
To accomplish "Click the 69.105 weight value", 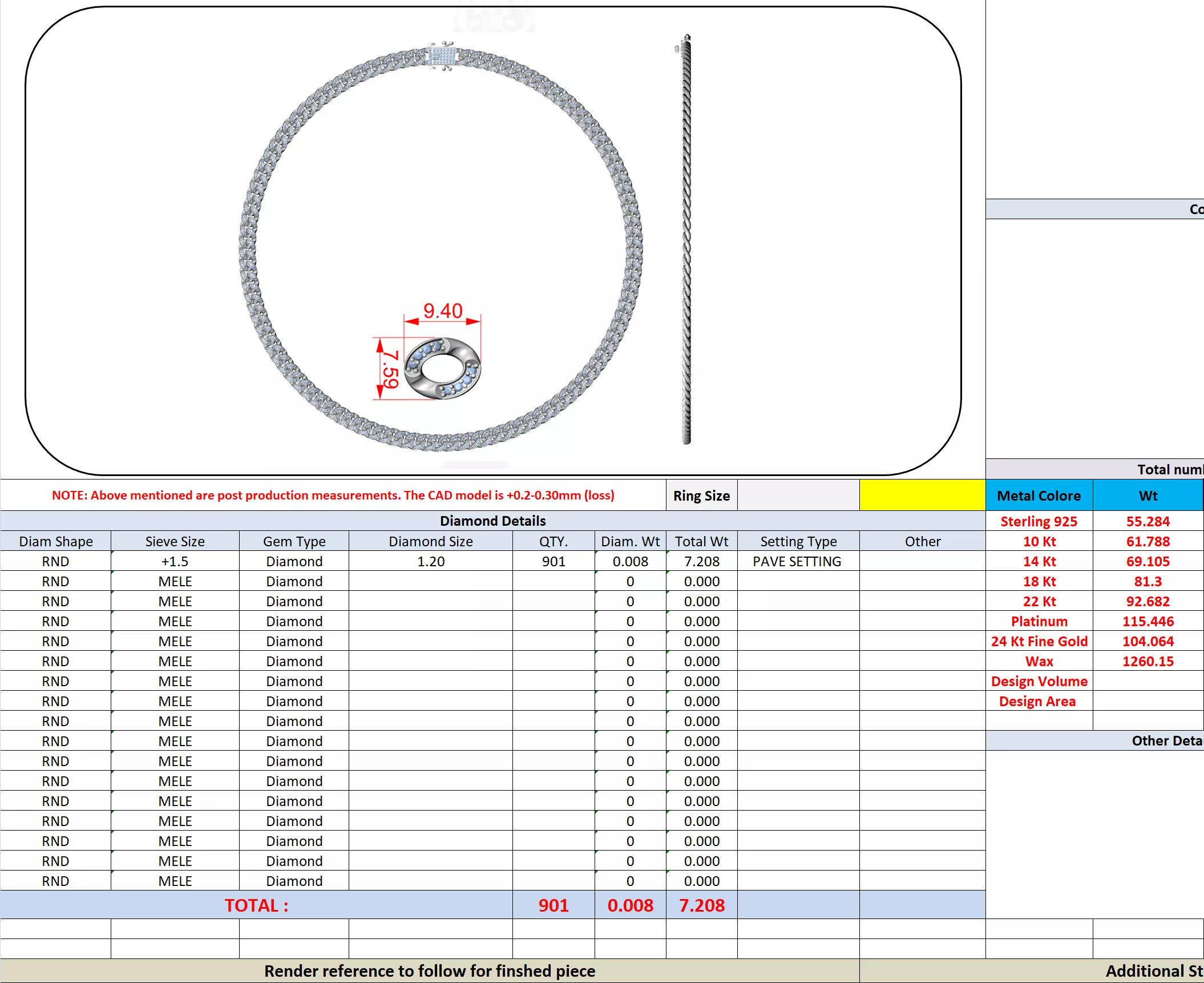I will (1148, 561).
